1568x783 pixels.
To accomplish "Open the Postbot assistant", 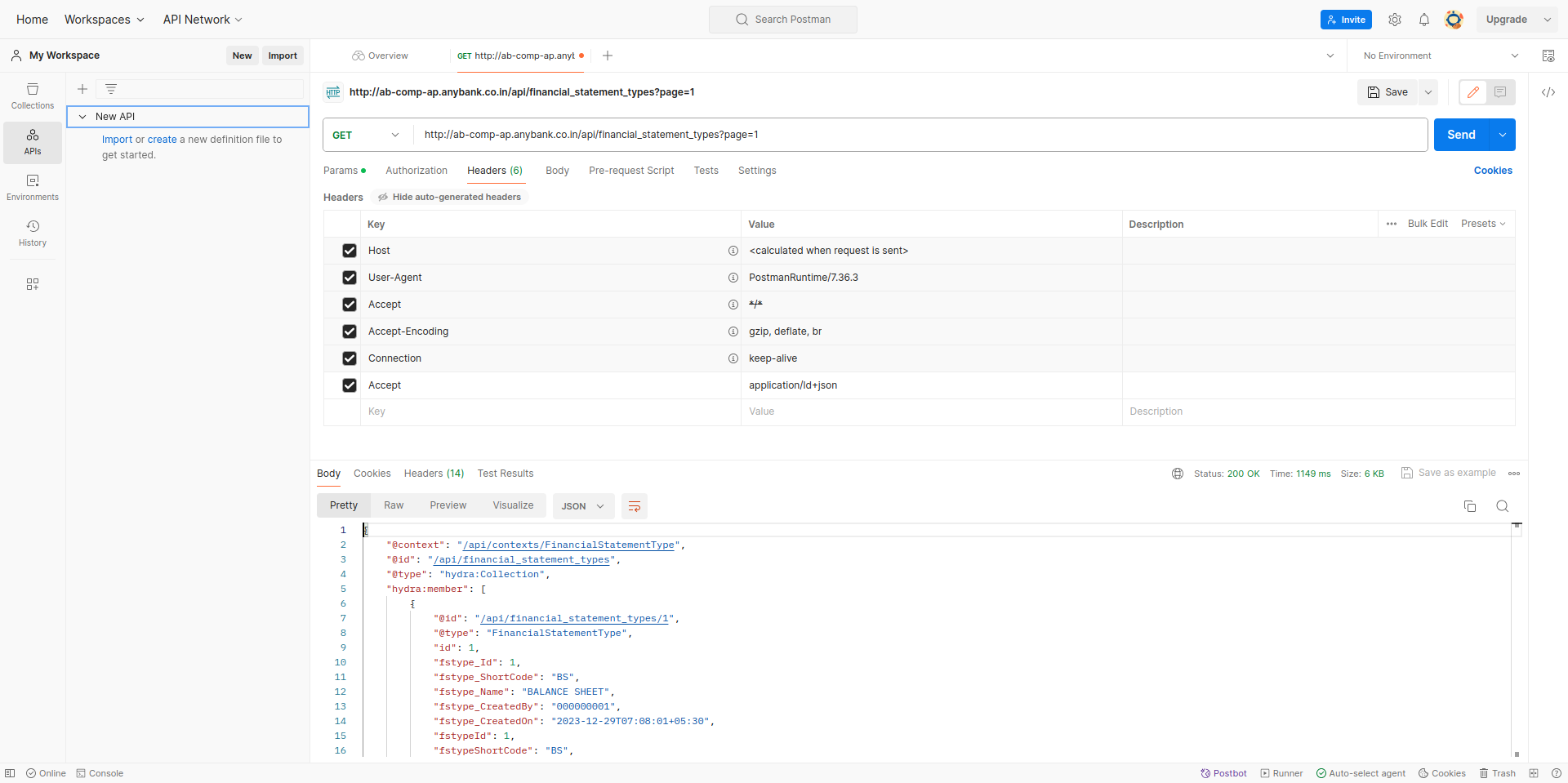I will [x=1223, y=772].
